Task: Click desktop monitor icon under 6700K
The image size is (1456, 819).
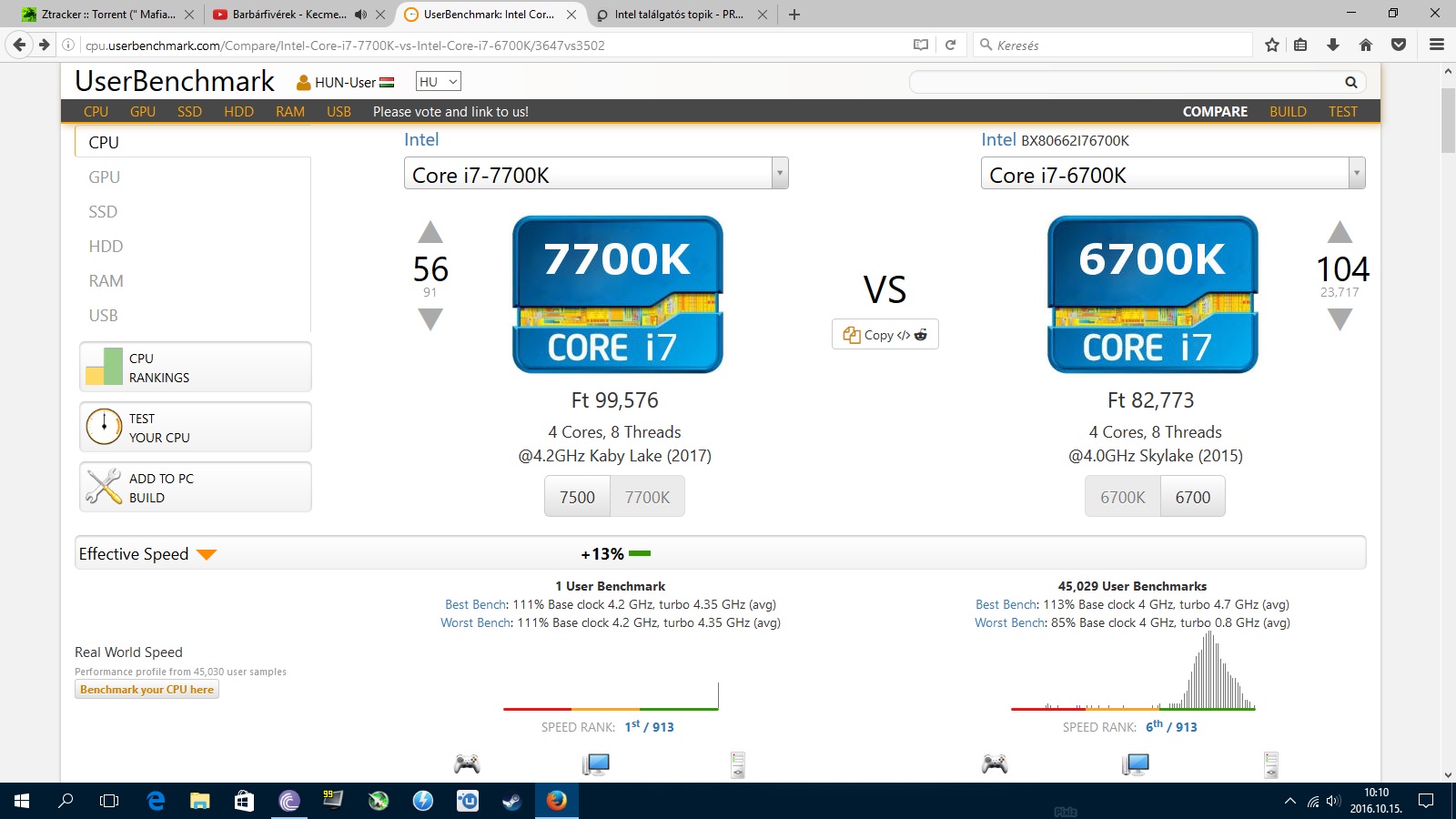Action: (x=1135, y=764)
